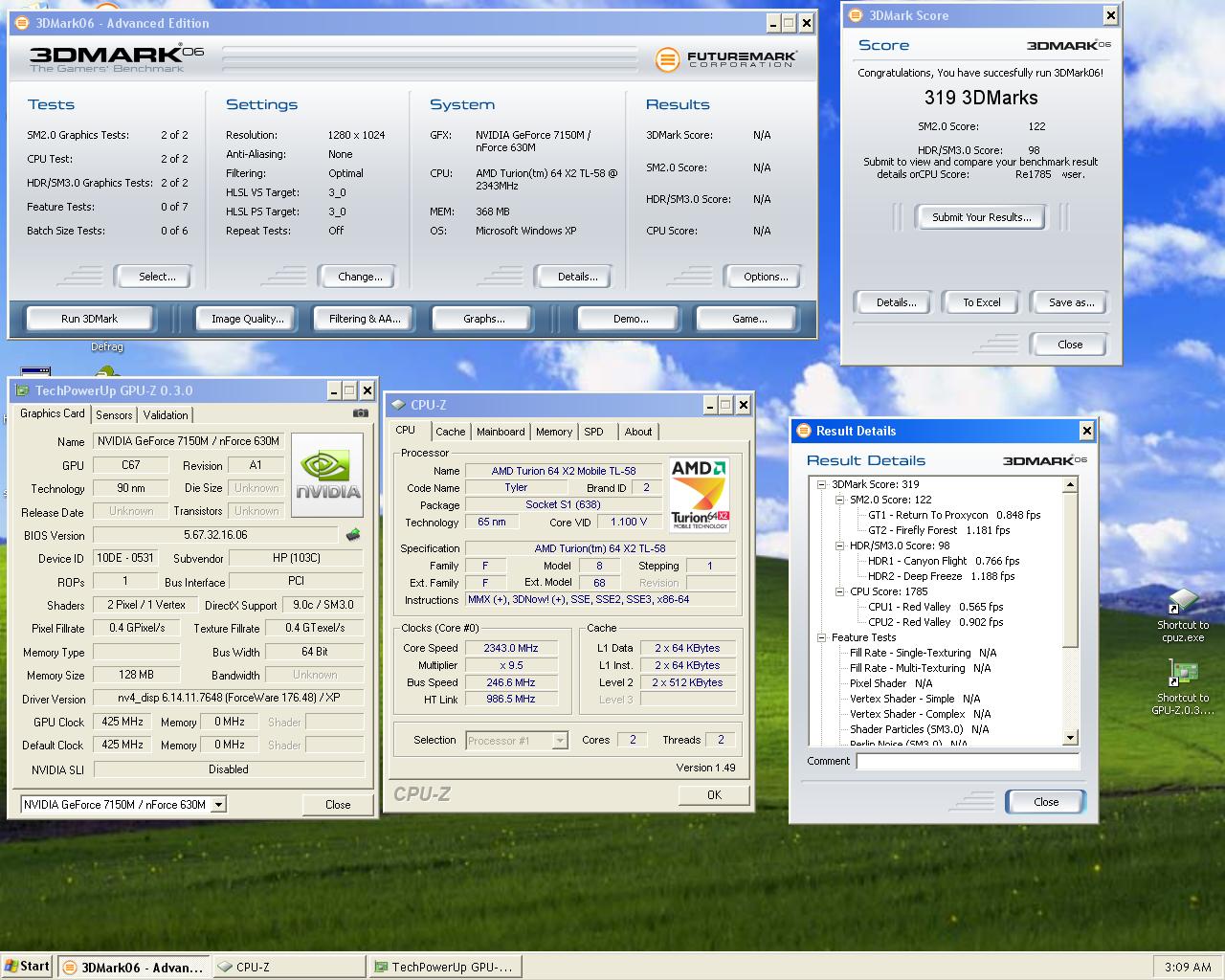The width and height of the screenshot is (1225, 980).
Task: Launch the Demo... button
Action: click(x=631, y=319)
